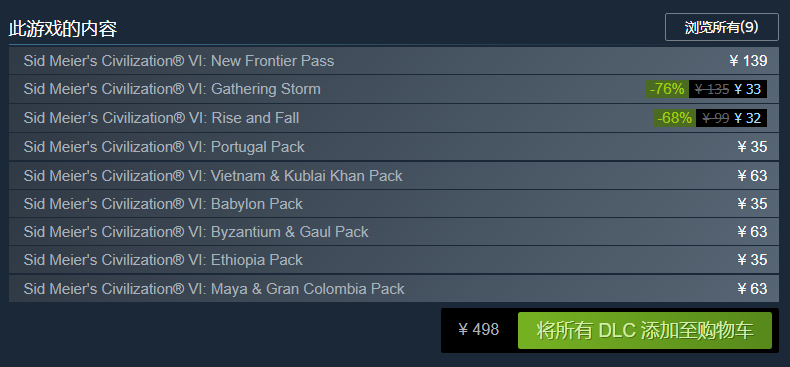Open New Frontier Pass DLC row
Image resolution: width=790 pixels, height=367 pixels.
pos(393,61)
